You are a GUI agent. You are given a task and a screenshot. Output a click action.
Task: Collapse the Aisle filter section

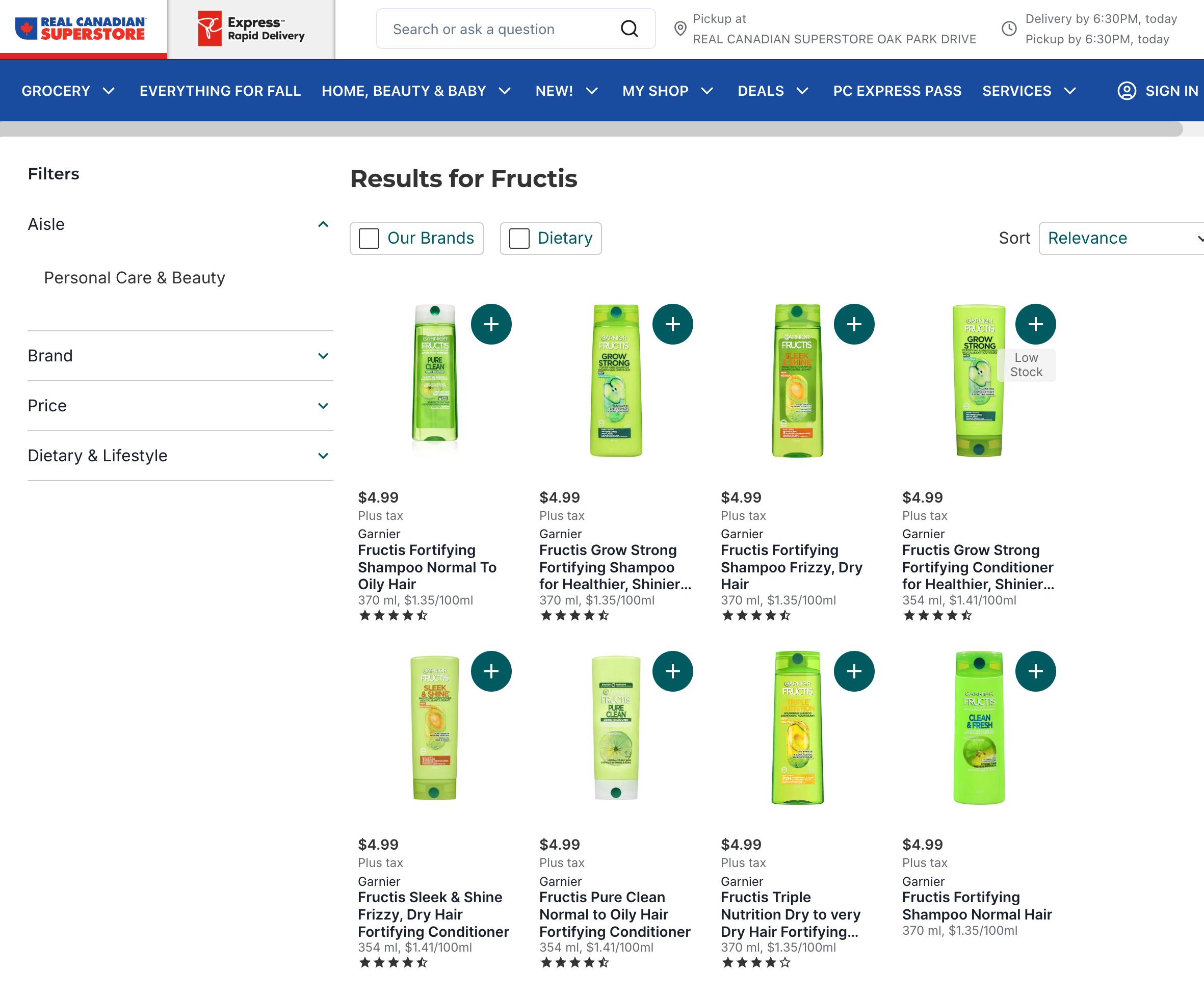tap(323, 224)
